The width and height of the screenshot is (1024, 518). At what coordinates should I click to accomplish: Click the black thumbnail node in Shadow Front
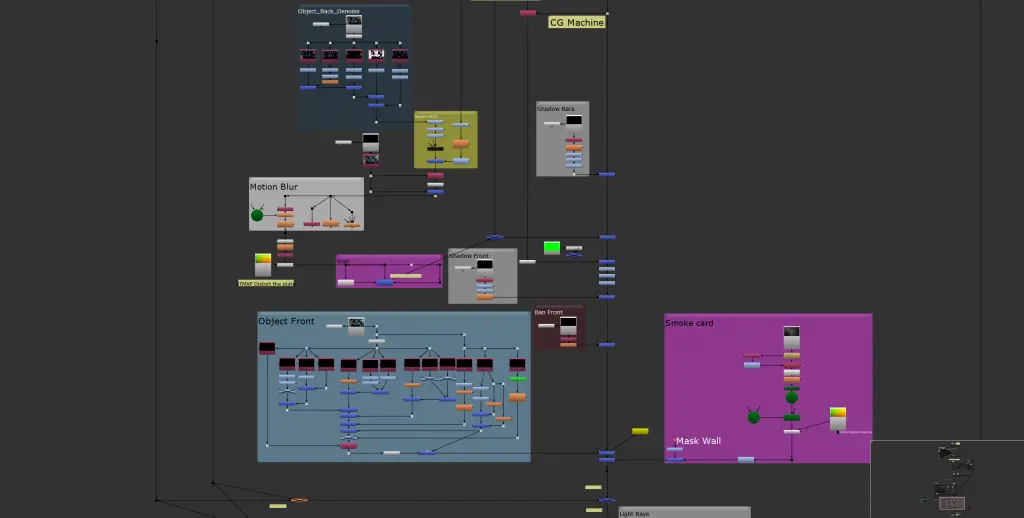[485, 265]
